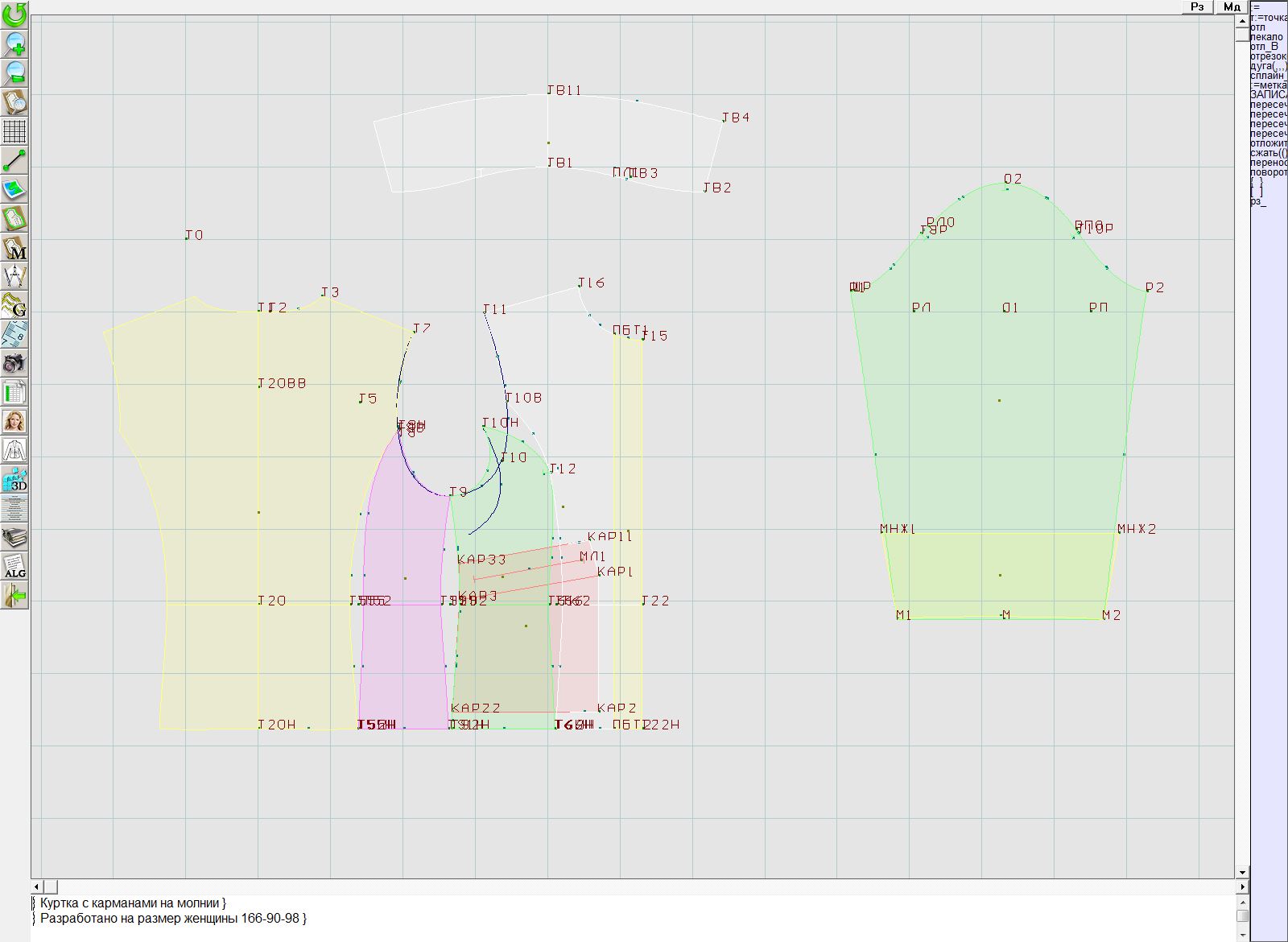The image size is (1288, 942).
Task: Click the Мд button
Action: (x=1232, y=6)
